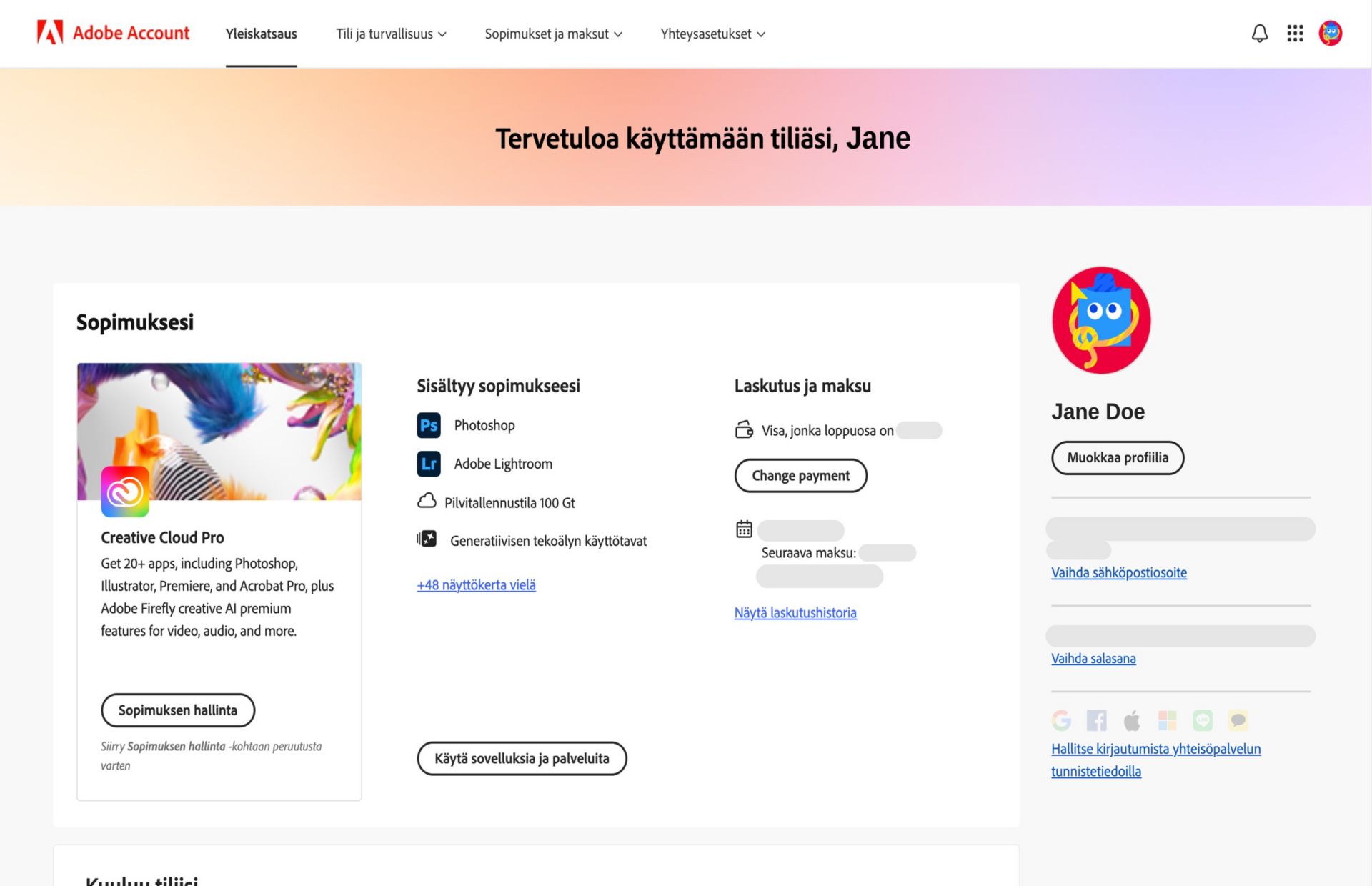Click the Creative Cloud app icon
This screenshot has width=1372, height=886.
[125, 492]
